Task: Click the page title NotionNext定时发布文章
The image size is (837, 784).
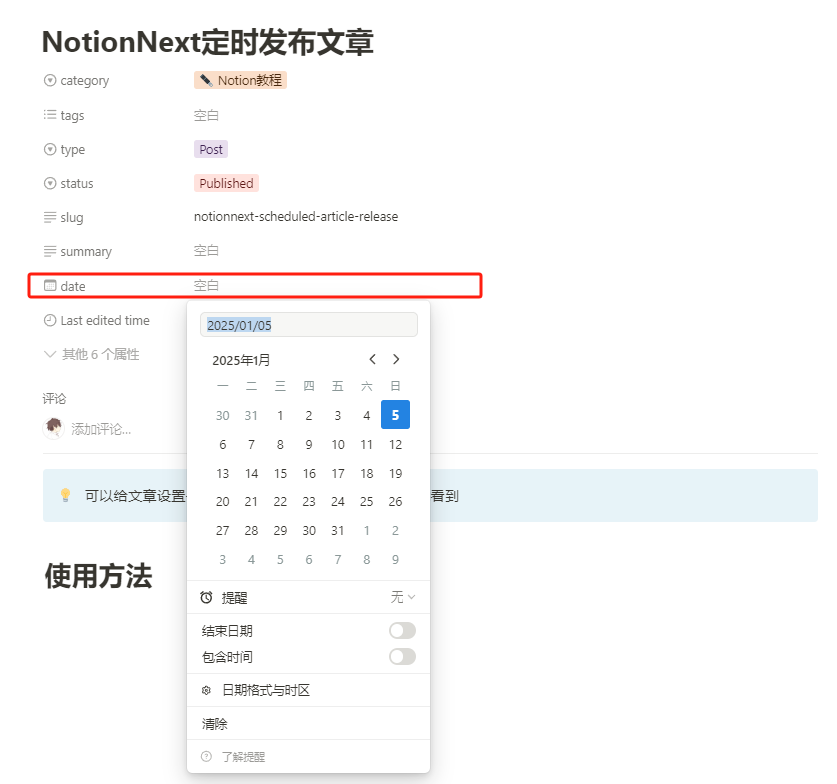Action: [208, 42]
